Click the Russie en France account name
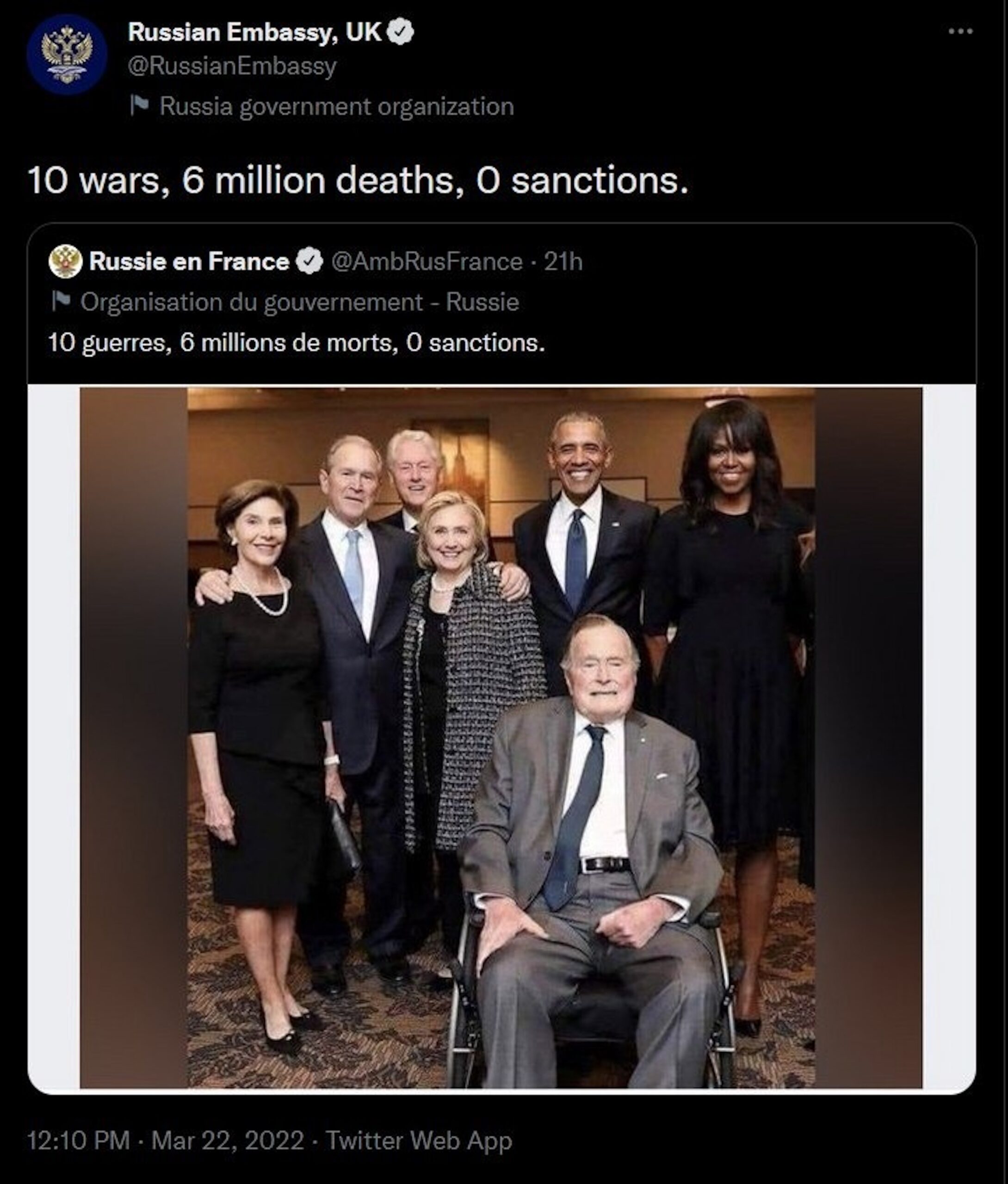Viewport: 1008px width, 1184px height. click(189, 262)
